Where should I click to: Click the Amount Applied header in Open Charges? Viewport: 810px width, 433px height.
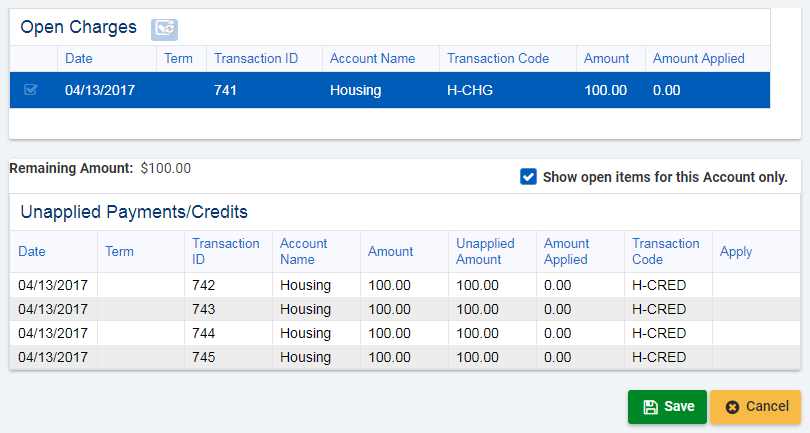point(698,59)
